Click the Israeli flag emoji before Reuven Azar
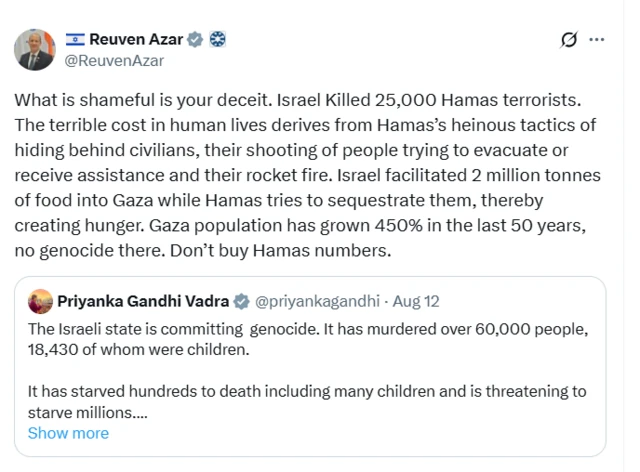The height and width of the screenshot is (472, 640). pyautogui.click(x=75, y=40)
